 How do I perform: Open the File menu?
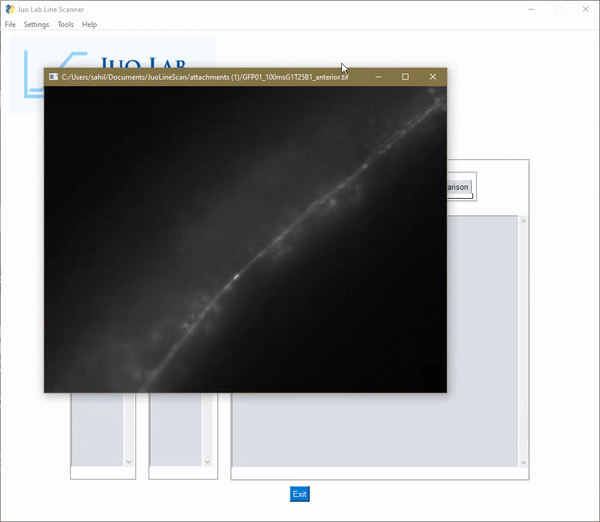10,24
